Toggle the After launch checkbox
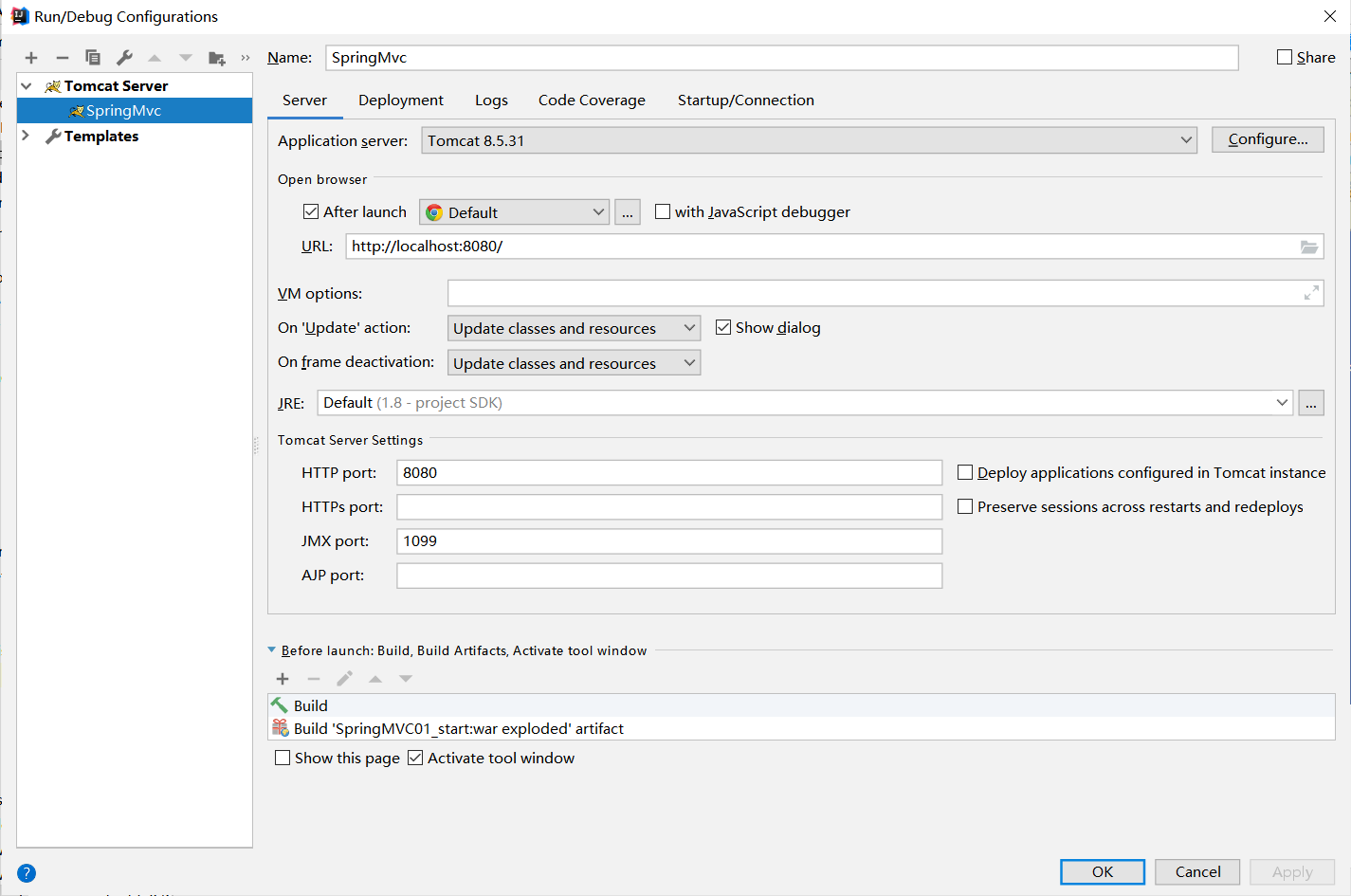 (x=311, y=211)
